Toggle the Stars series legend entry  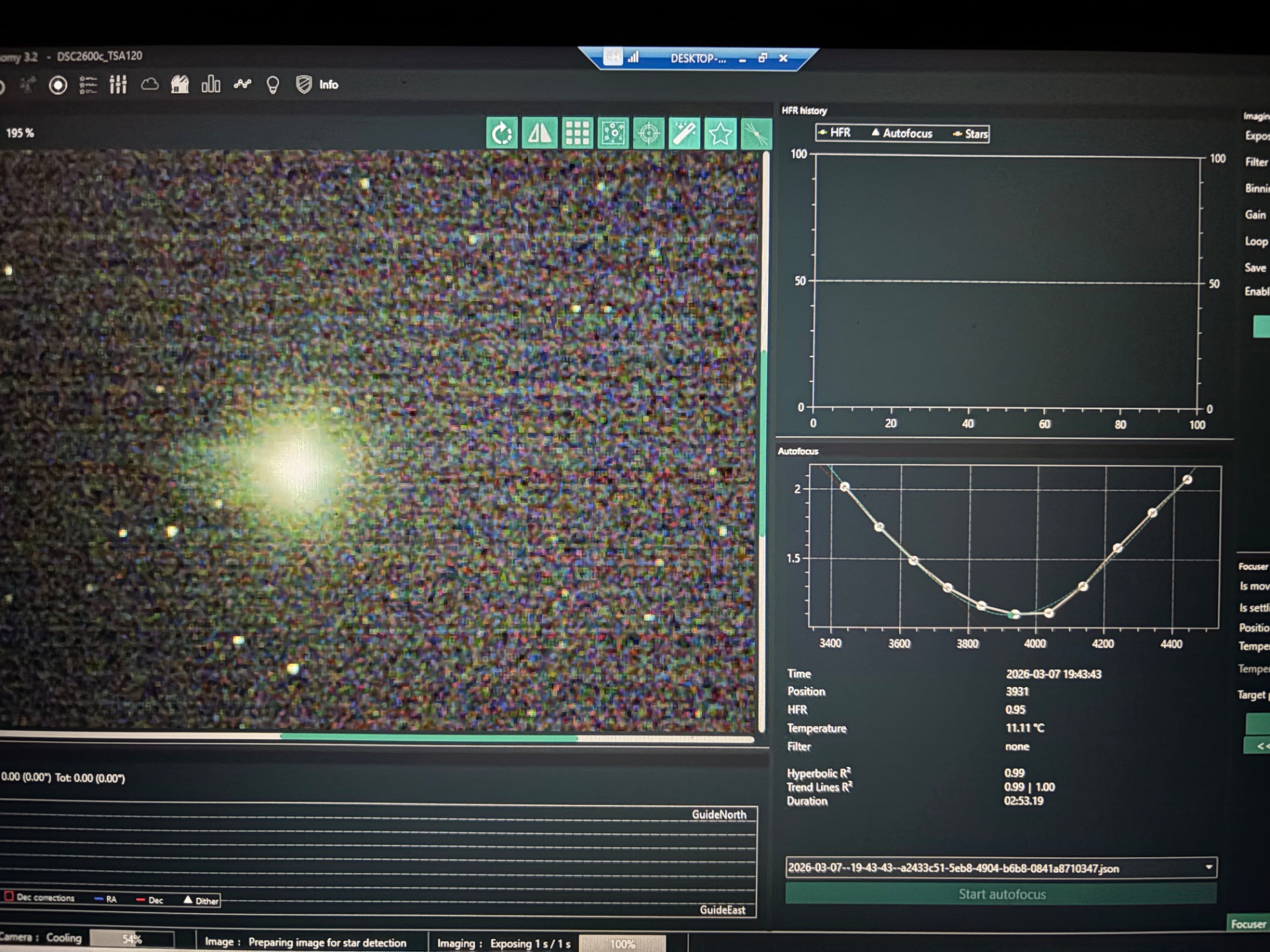[x=970, y=134]
